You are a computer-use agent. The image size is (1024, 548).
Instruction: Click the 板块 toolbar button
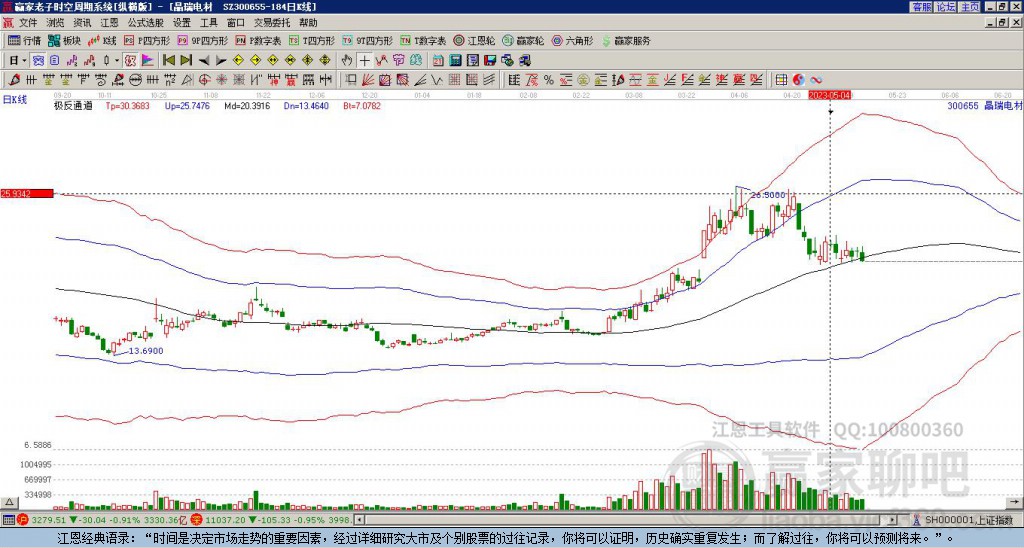tap(65, 40)
